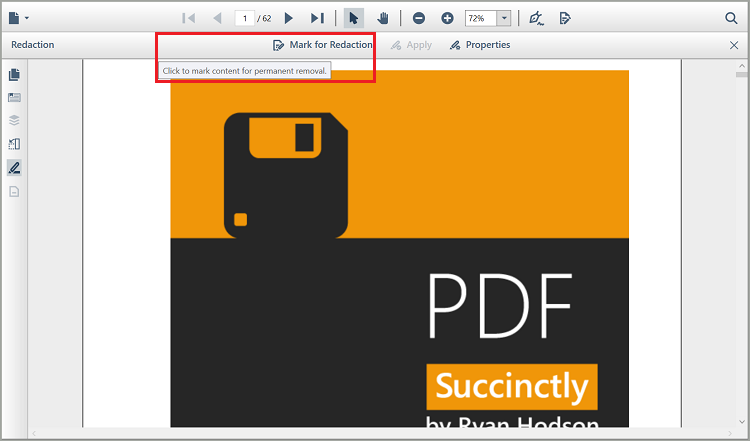Viewport: 750px width, 441px height.
Task: Open redaction Properties
Action: (x=480, y=45)
